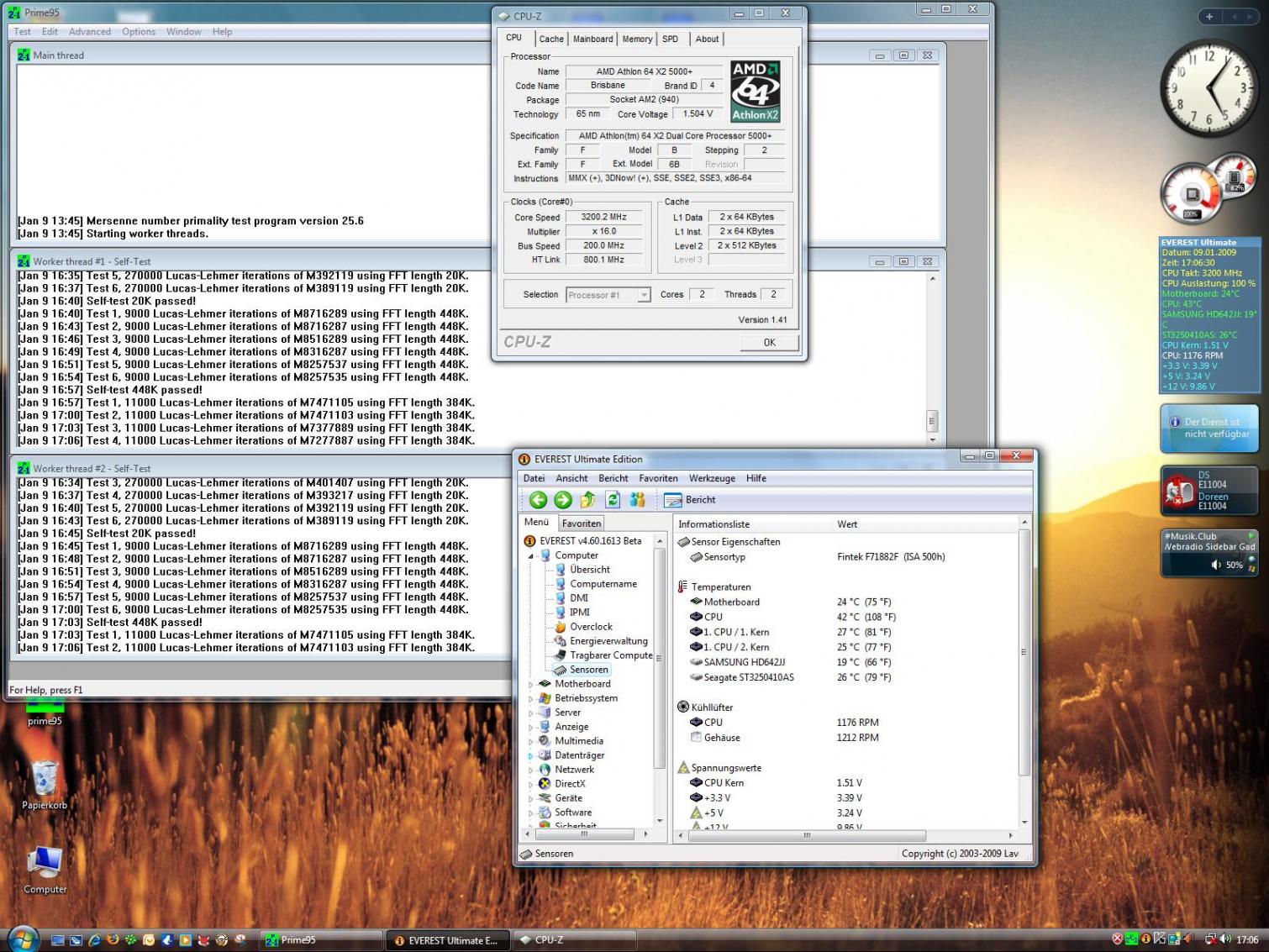Expand the Motherboard tree node
The image size is (1269, 952).
(x=530, y=684)
